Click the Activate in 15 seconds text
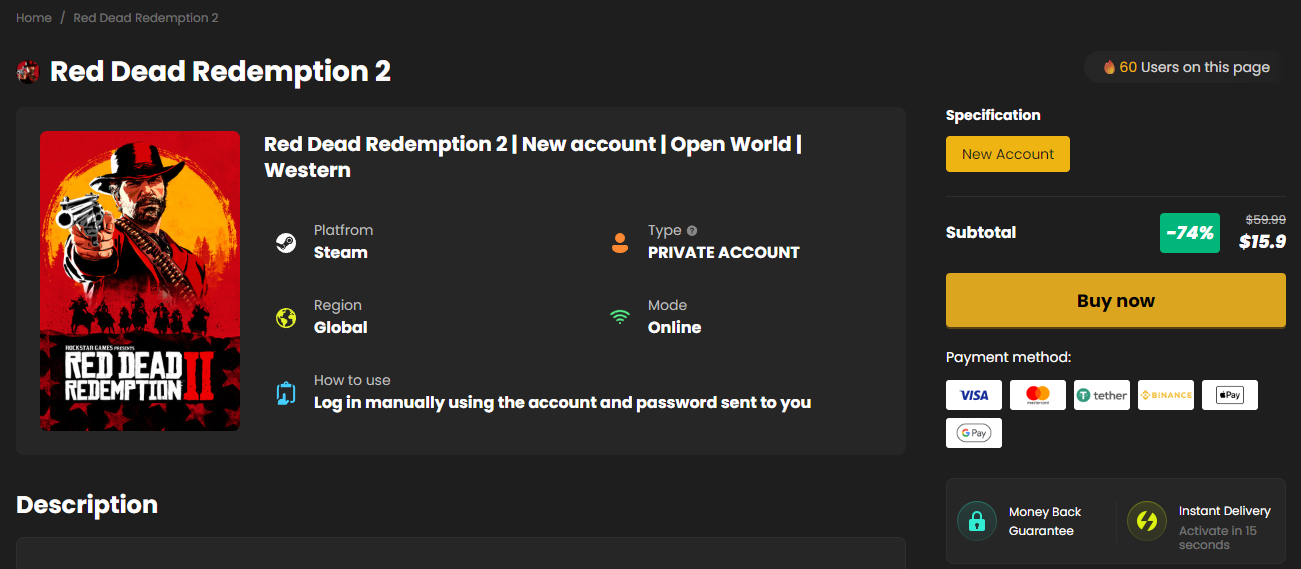Screen dimensions: 1301x569 (1218, 538)
